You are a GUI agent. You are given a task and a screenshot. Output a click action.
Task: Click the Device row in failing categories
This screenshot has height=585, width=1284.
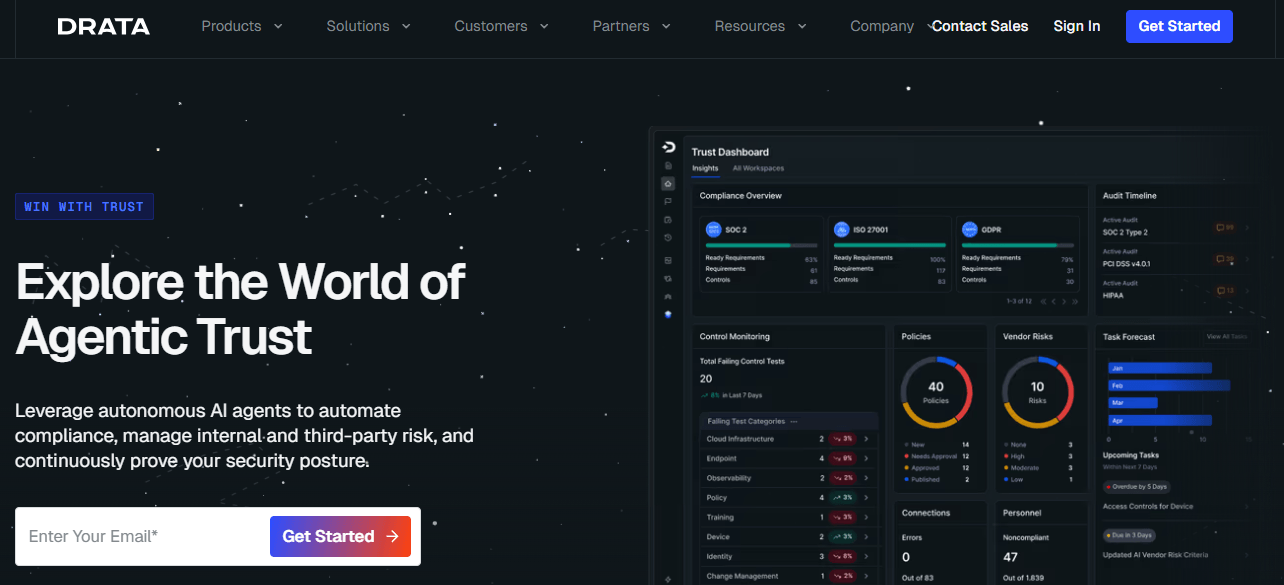coord(789,537)
